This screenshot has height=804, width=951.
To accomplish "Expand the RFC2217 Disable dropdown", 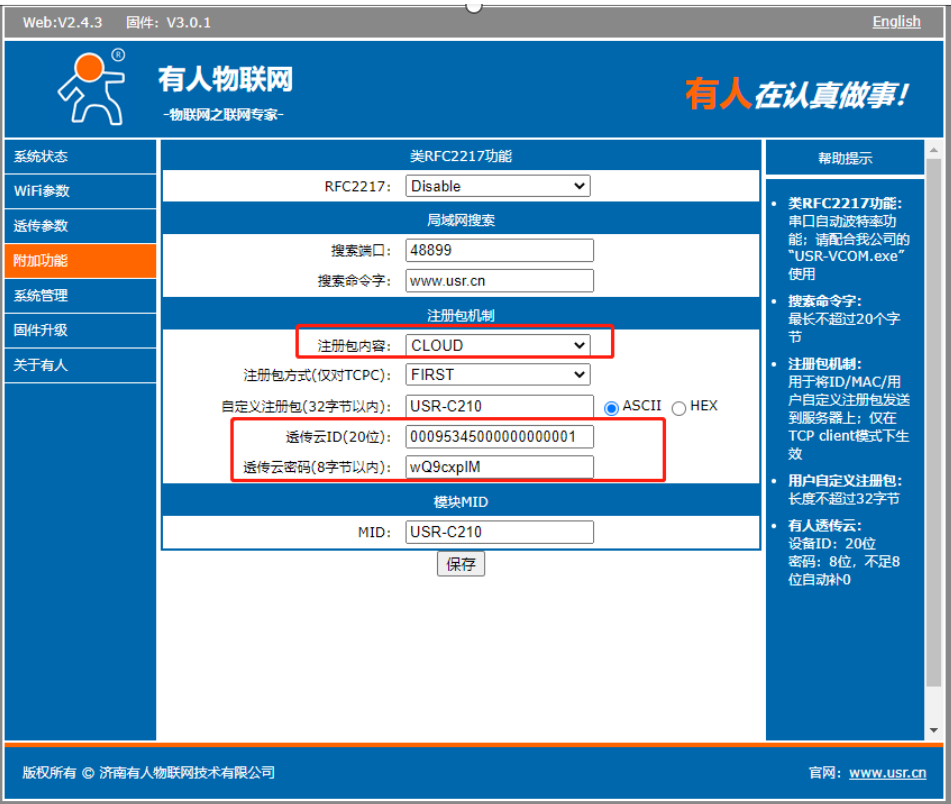I will click(497, 186).
